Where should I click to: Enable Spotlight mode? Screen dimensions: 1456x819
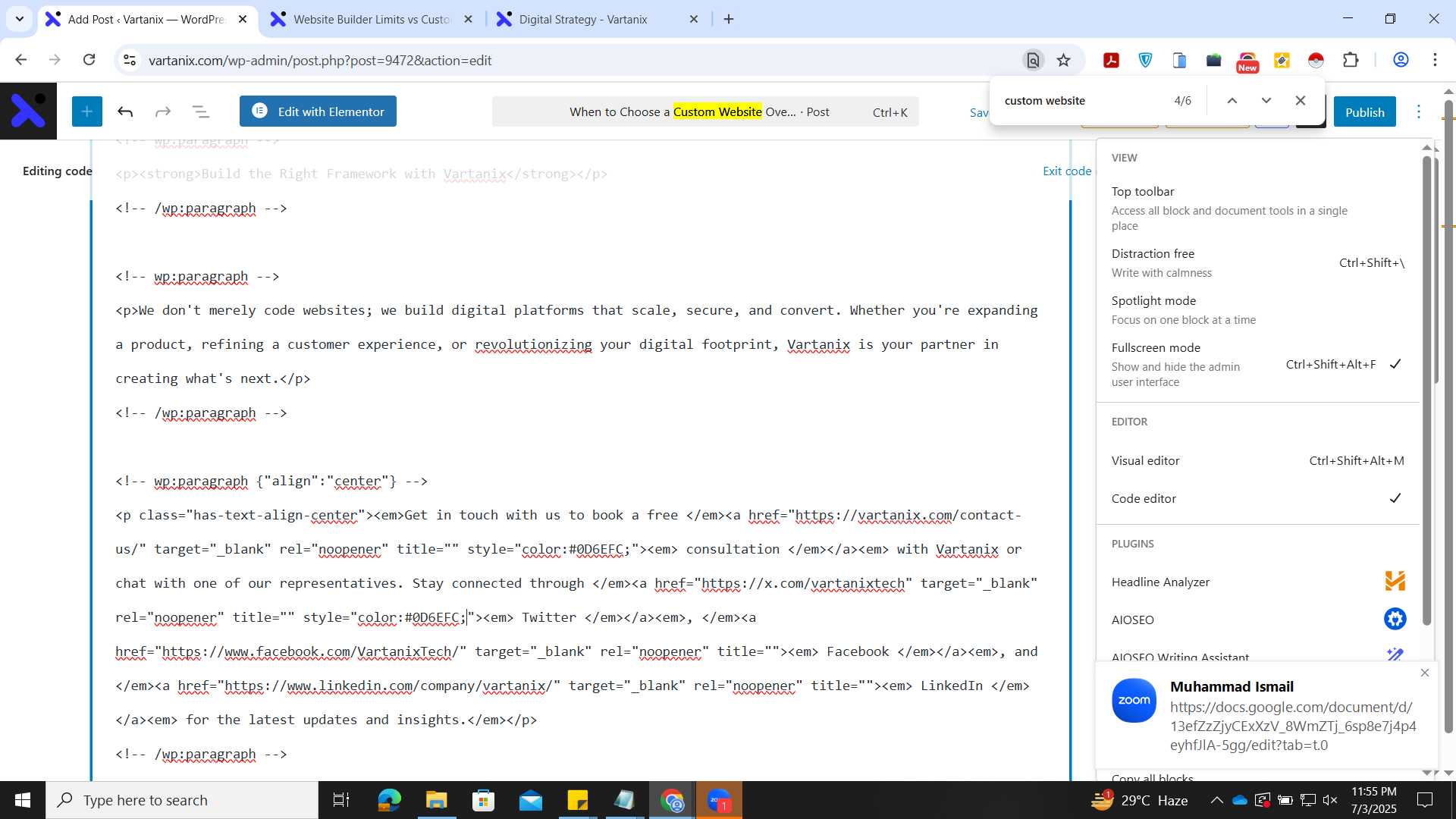pos(1257,309)
